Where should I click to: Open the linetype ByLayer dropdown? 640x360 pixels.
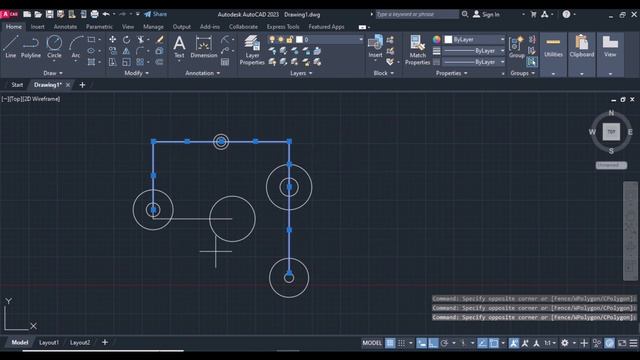(x=475, y=62)
